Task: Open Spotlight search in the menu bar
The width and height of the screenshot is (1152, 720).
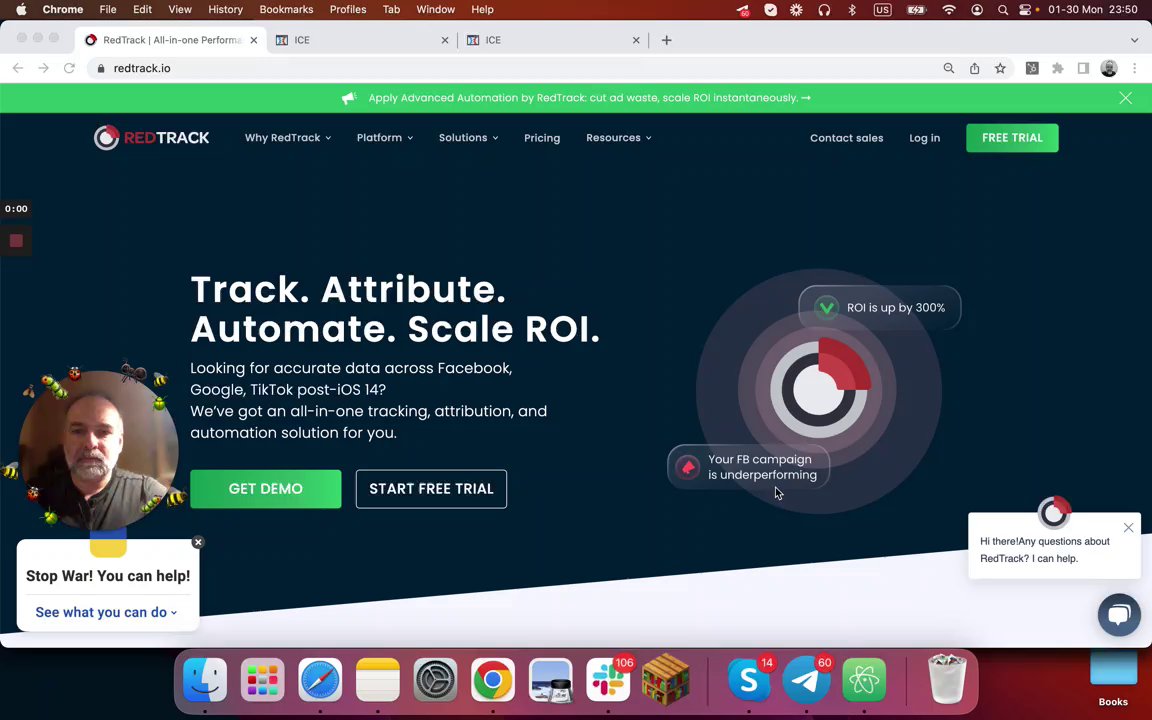Action: (1003, 10)
